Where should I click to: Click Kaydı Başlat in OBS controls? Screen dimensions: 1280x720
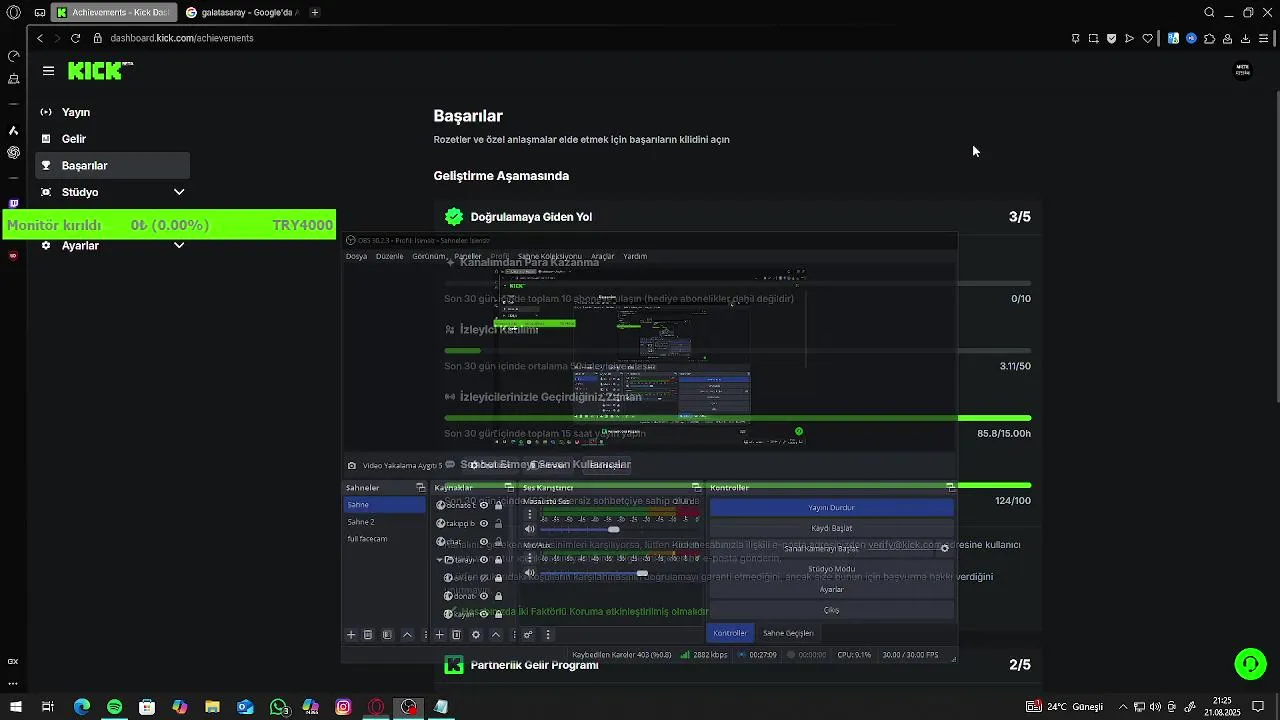[x=831, y=528]
